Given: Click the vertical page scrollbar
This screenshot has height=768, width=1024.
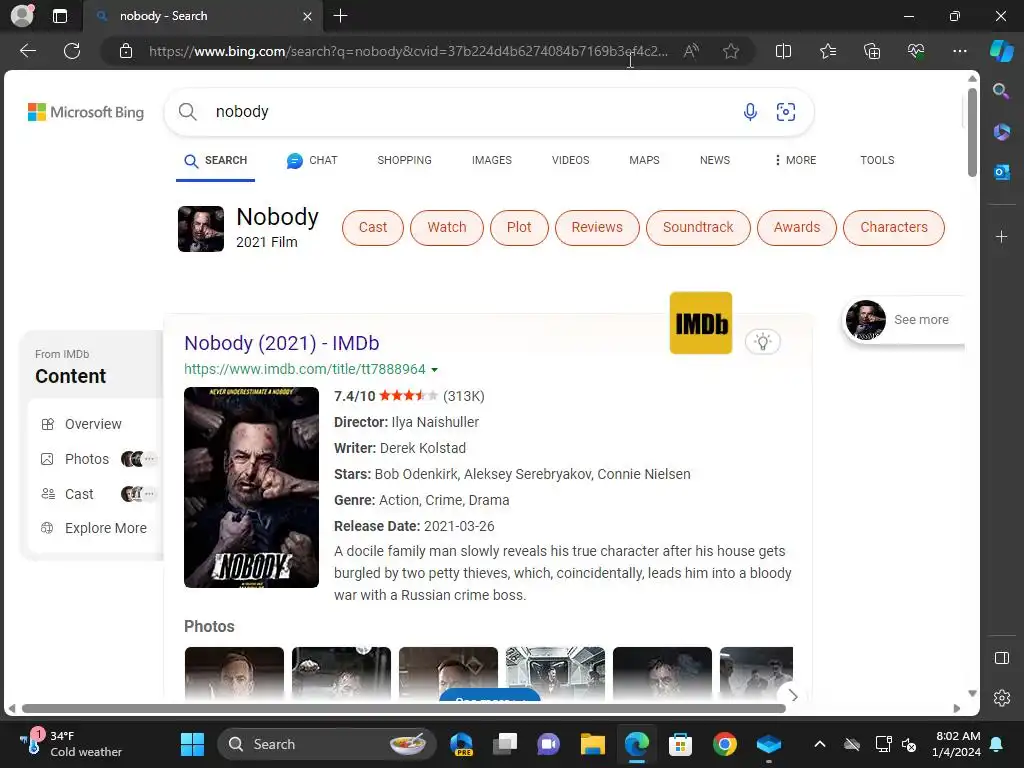Looking at the screenshot, I should pyautogui.click(x=972, y=132).
